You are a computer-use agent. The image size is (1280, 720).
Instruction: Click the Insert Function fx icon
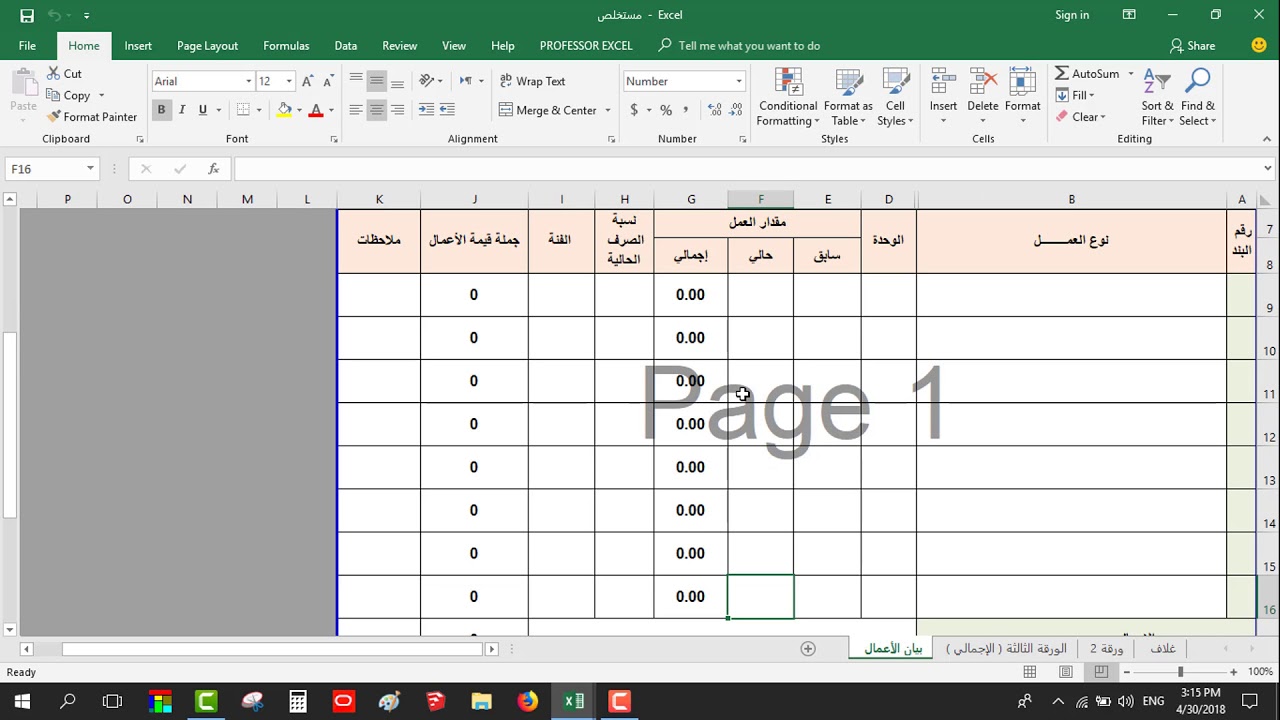[213, 169]
